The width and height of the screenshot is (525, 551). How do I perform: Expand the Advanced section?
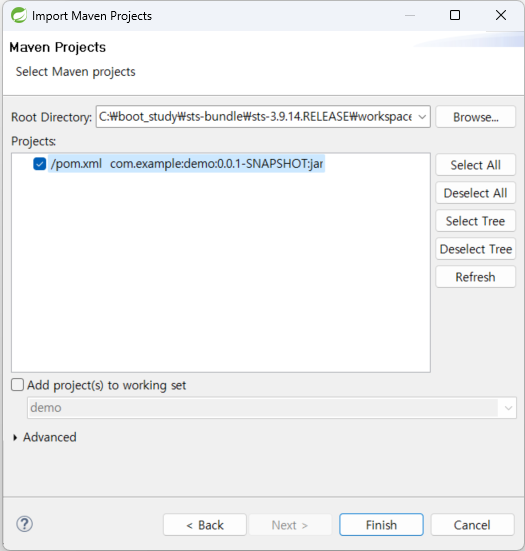coord(15,437)
